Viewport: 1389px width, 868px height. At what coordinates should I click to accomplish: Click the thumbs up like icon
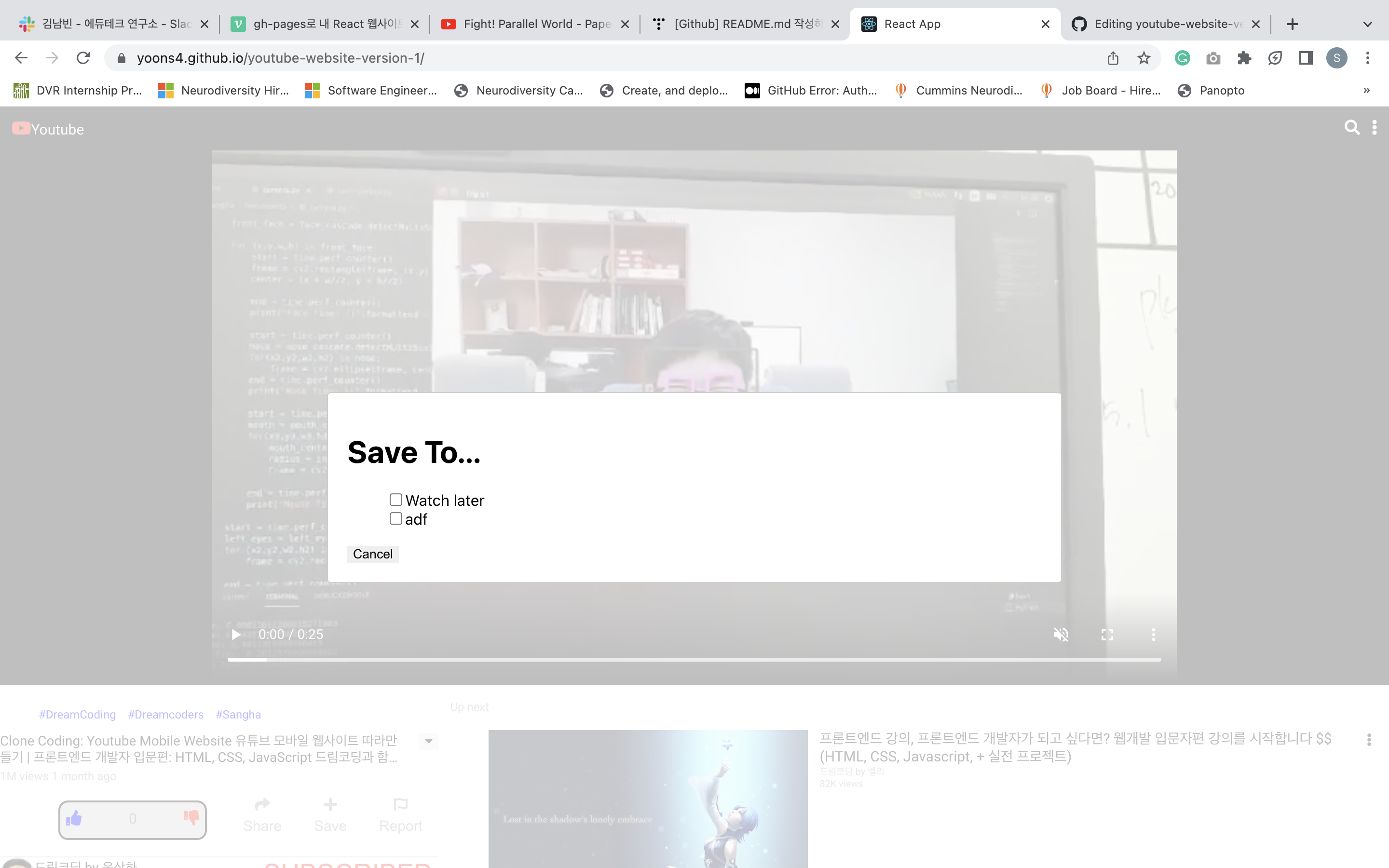click(x=74, y=818)
